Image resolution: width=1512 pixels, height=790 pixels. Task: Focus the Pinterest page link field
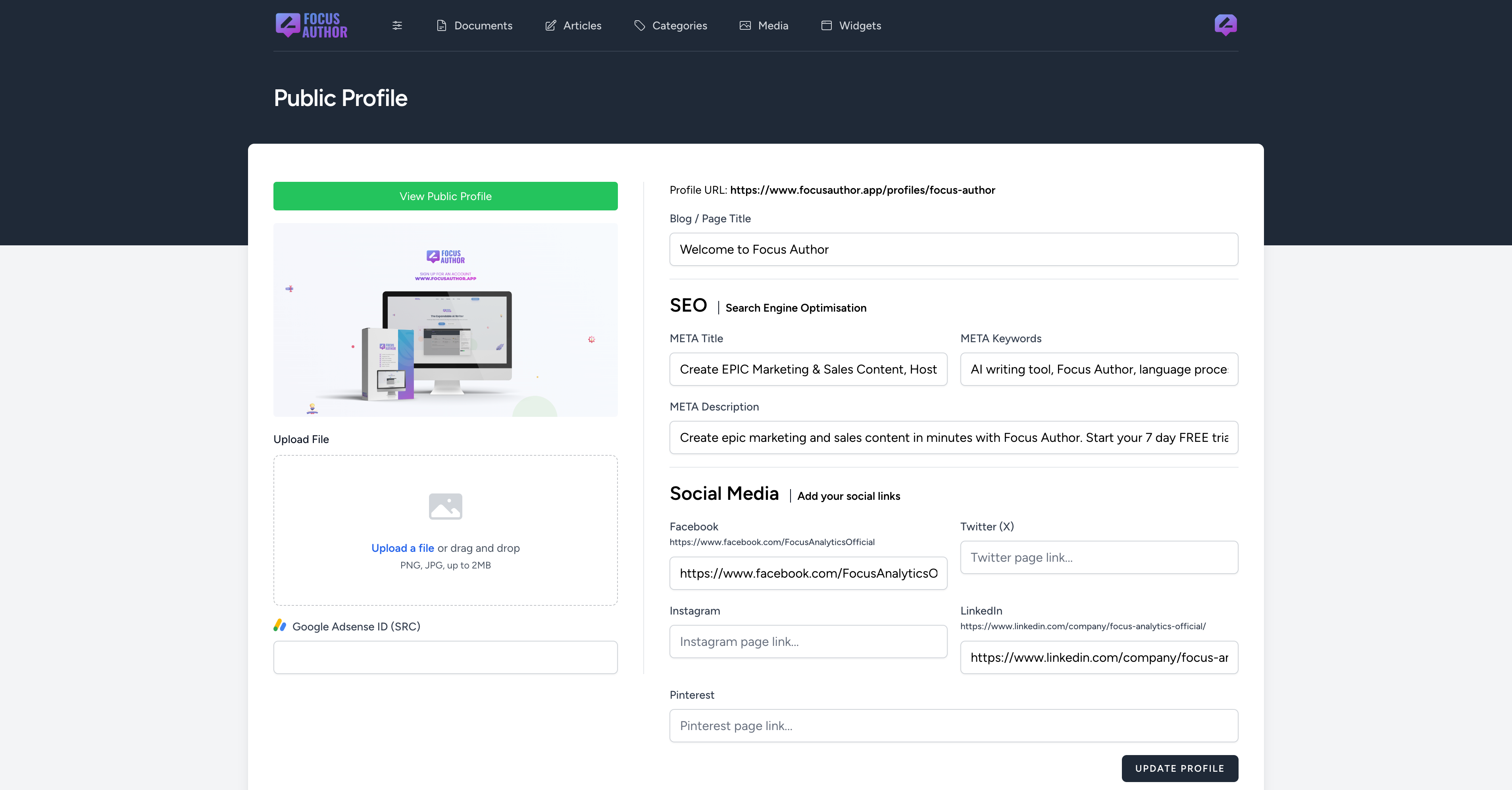coord(954,726)
